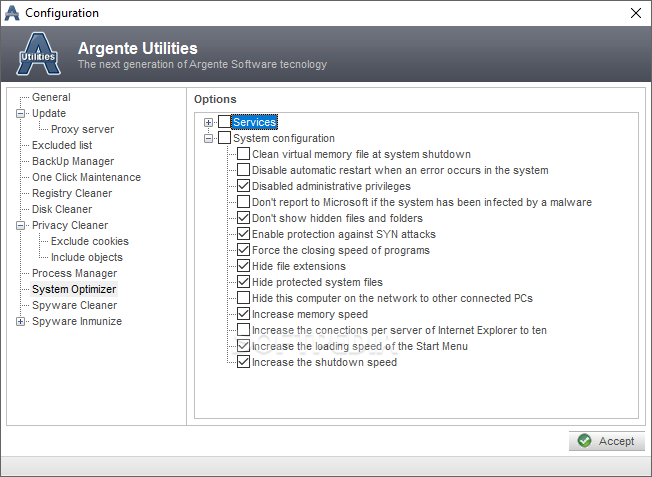Expand the Spyware Inmunize tree node
Image resolution: width=652 pixels, height=477 pixels.
click(20, 321)
